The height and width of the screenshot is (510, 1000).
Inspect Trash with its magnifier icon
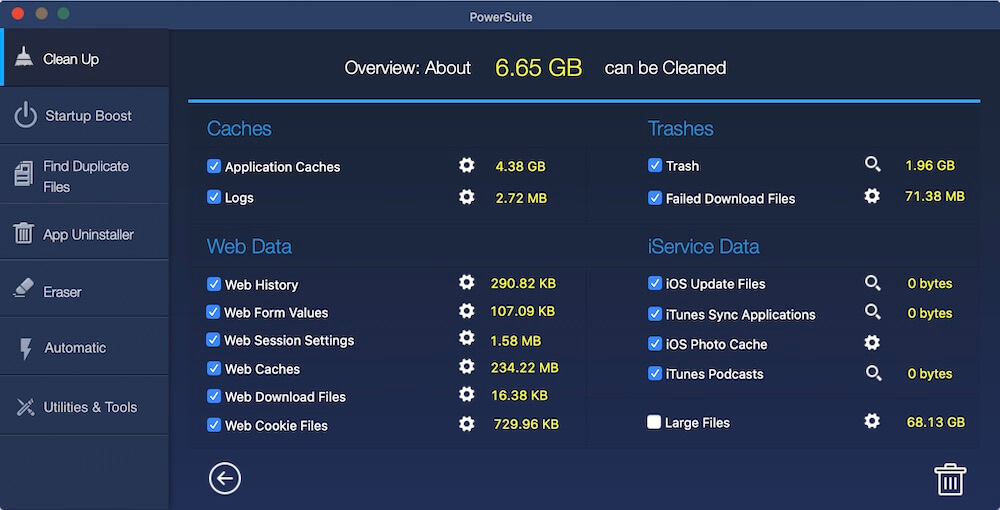pos(872,164)
